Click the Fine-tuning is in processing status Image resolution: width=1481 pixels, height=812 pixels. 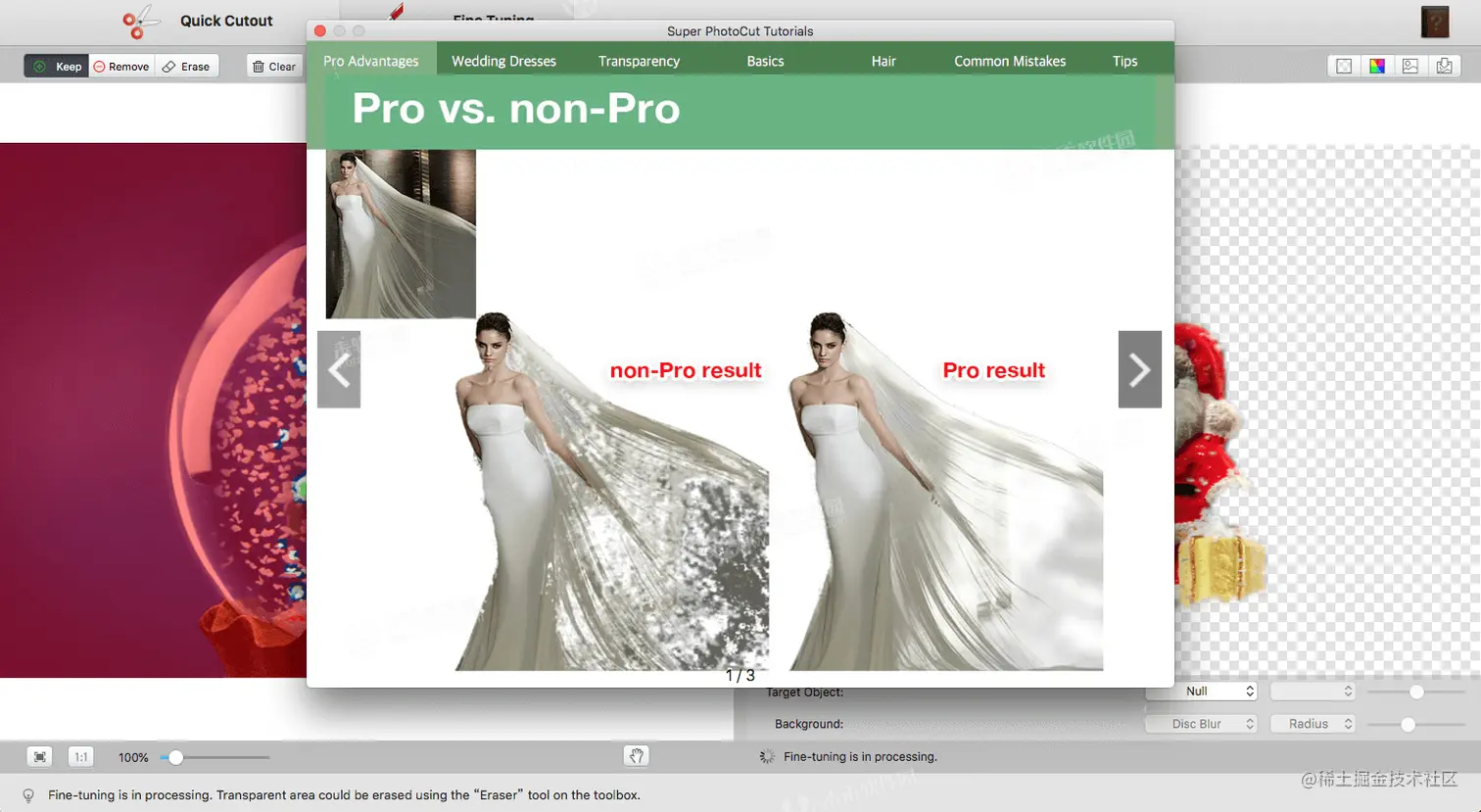pyautogui.click(x=860, y=757)
